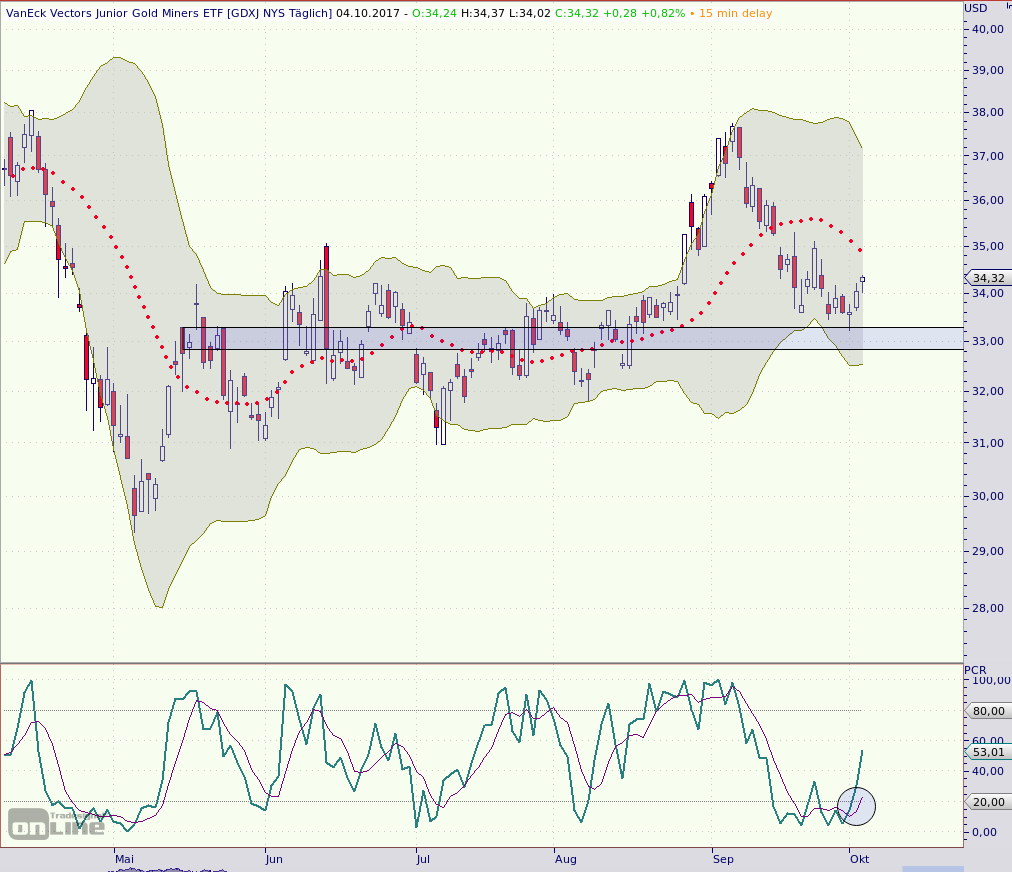
Task: Select the blue horizontal support zone rectangle
Action: click(572, 339)
